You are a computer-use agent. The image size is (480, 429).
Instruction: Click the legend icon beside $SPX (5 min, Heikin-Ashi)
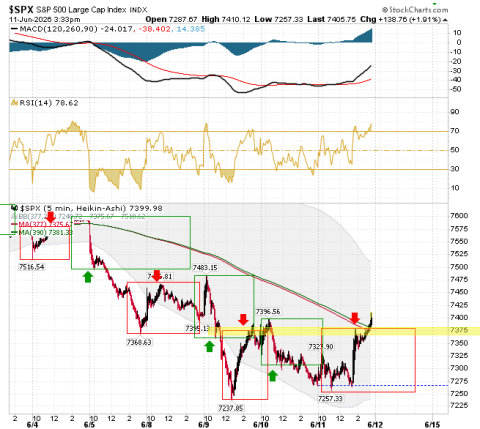click(x=14, y=208)
